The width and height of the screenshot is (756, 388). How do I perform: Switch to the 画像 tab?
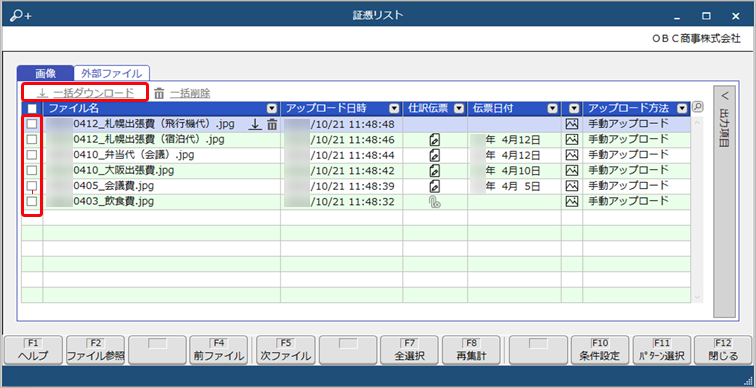[x=45, y=74]
